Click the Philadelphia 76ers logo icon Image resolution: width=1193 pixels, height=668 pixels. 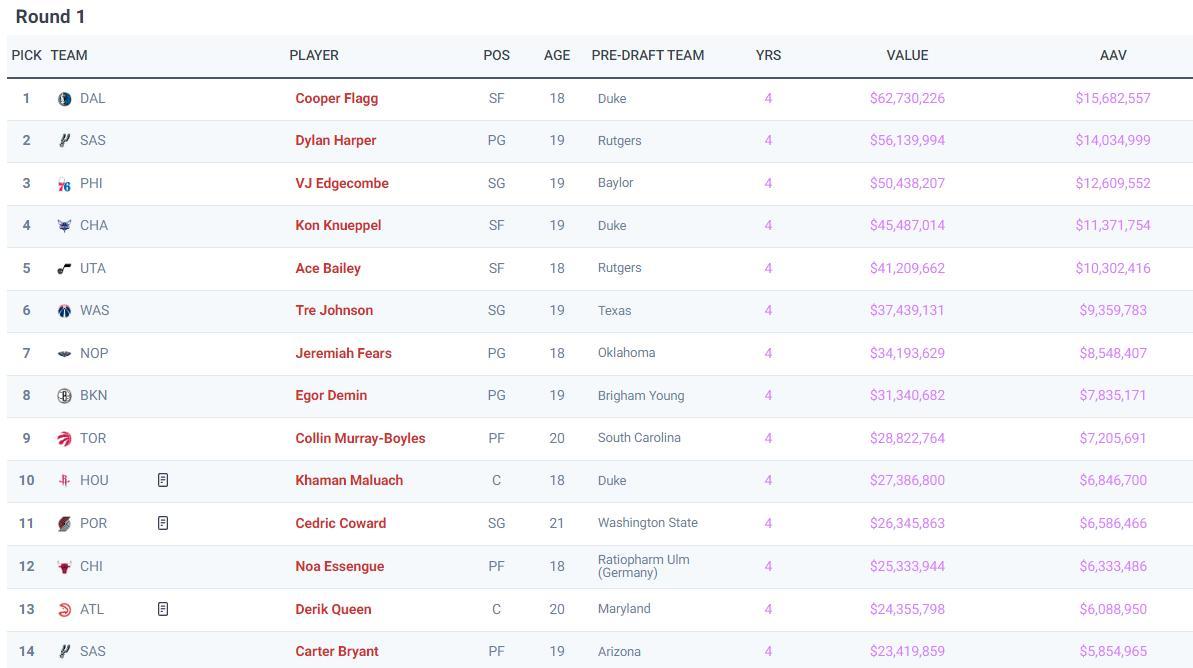pyautogui.click(x=65, y=184)
